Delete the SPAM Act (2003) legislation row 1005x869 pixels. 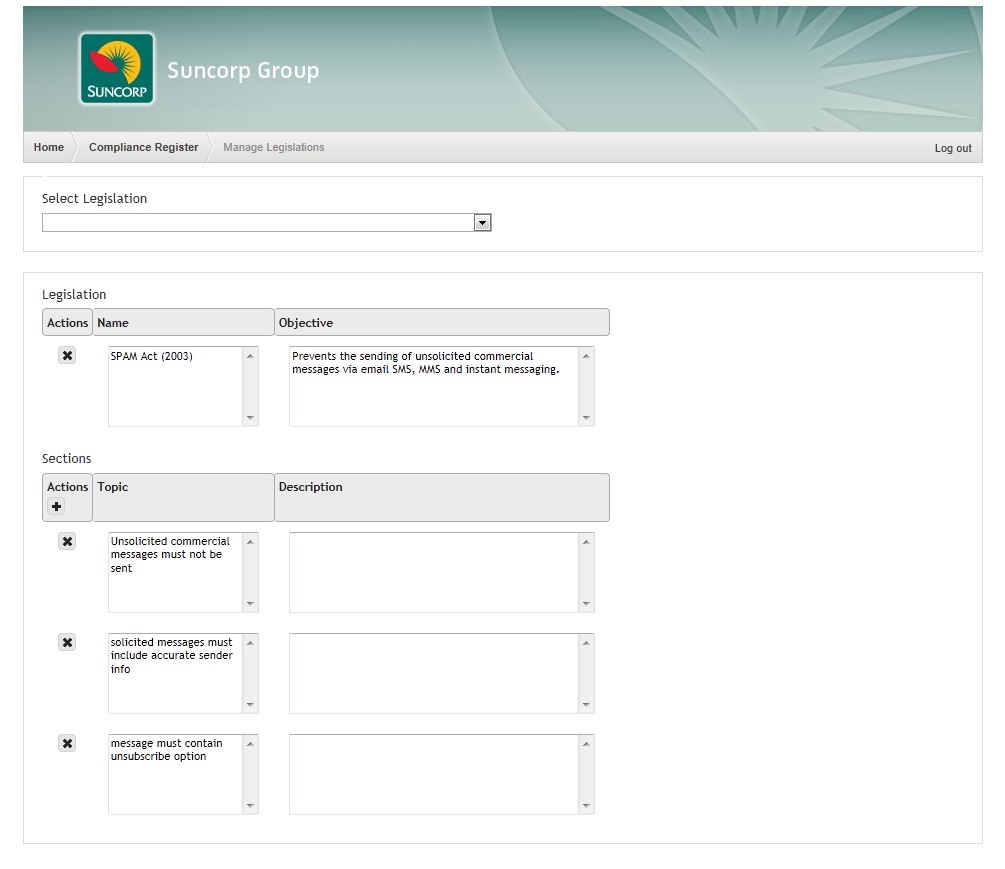pos(67,355)
